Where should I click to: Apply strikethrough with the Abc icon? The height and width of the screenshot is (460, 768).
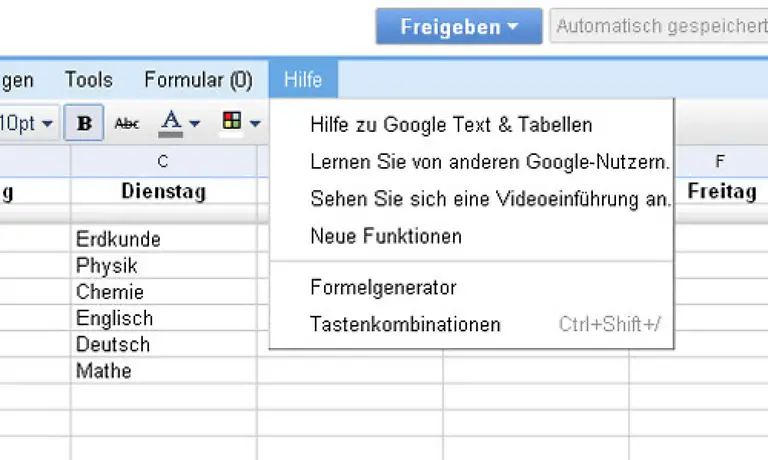click(127, 123)
